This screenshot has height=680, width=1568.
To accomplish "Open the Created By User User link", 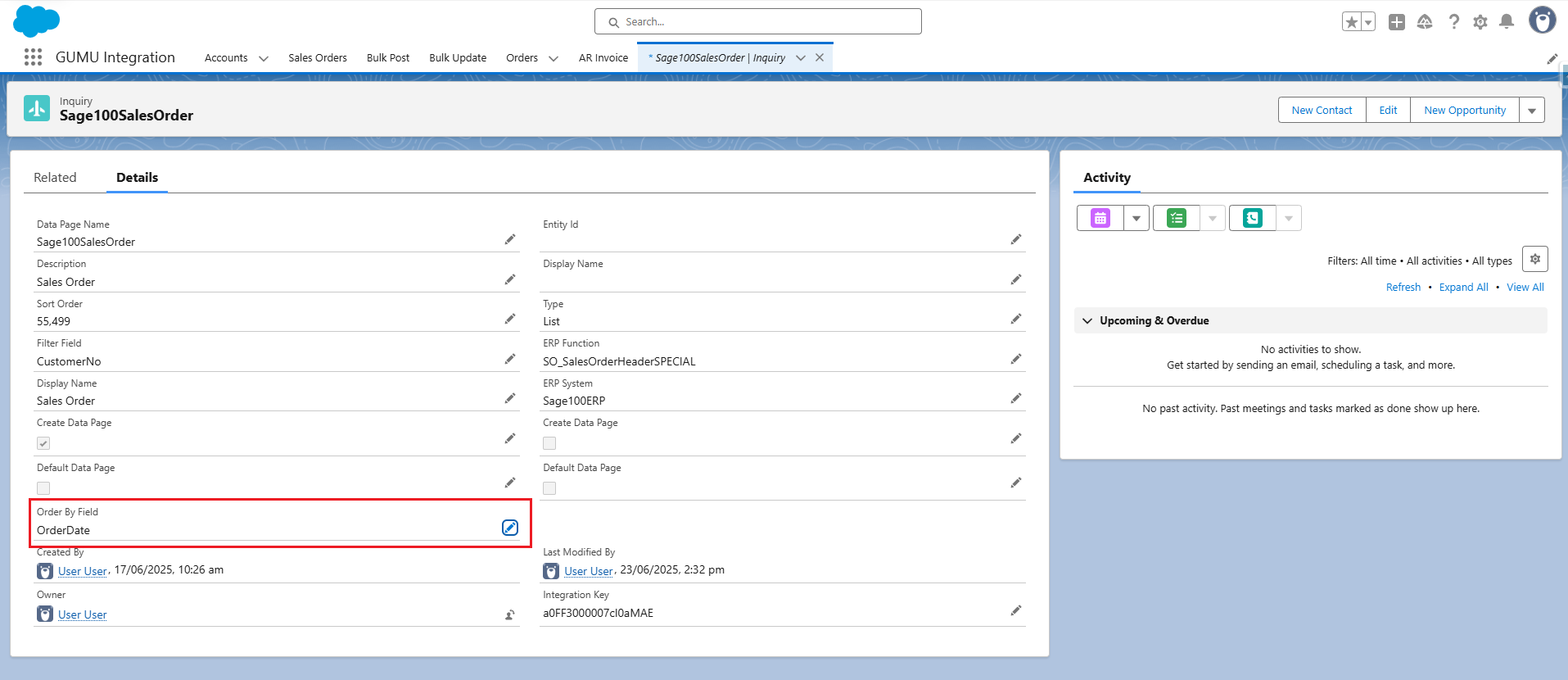I will (x=83, y=571).
